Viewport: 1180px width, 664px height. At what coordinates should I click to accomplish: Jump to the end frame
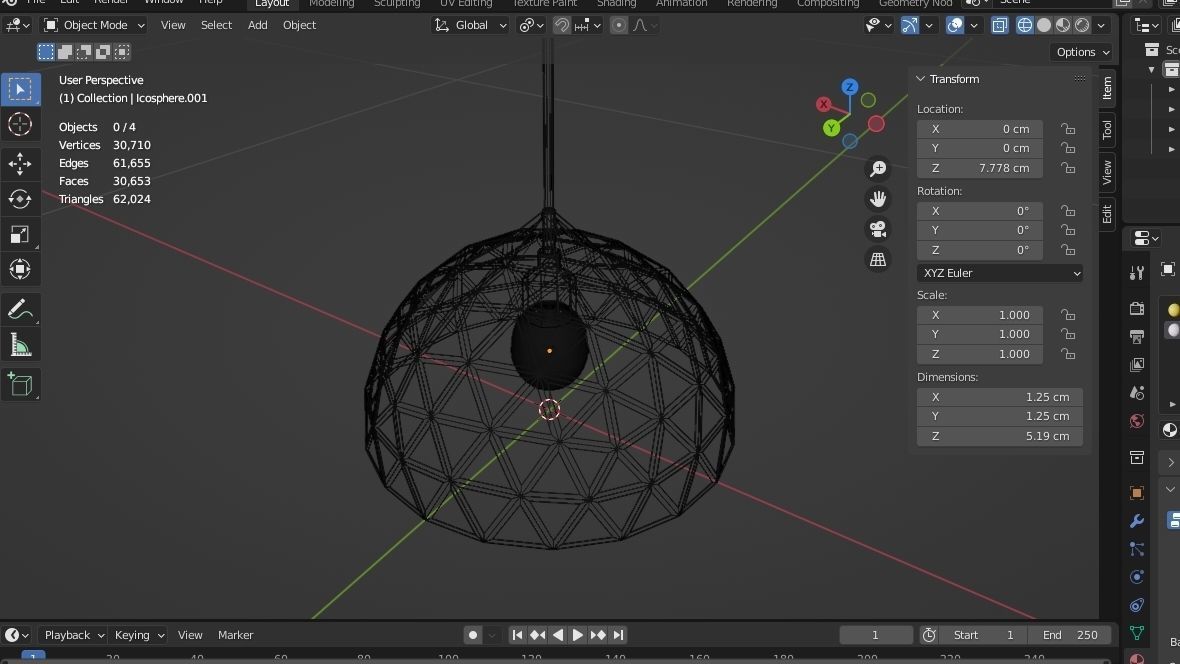coord(618,635)
